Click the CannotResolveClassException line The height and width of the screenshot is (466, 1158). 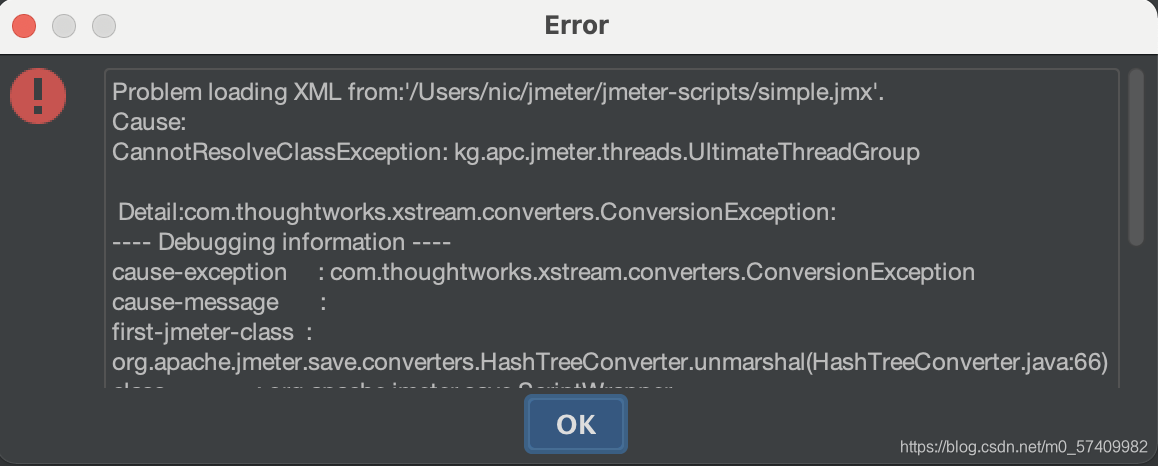click(x=515, y=152)
